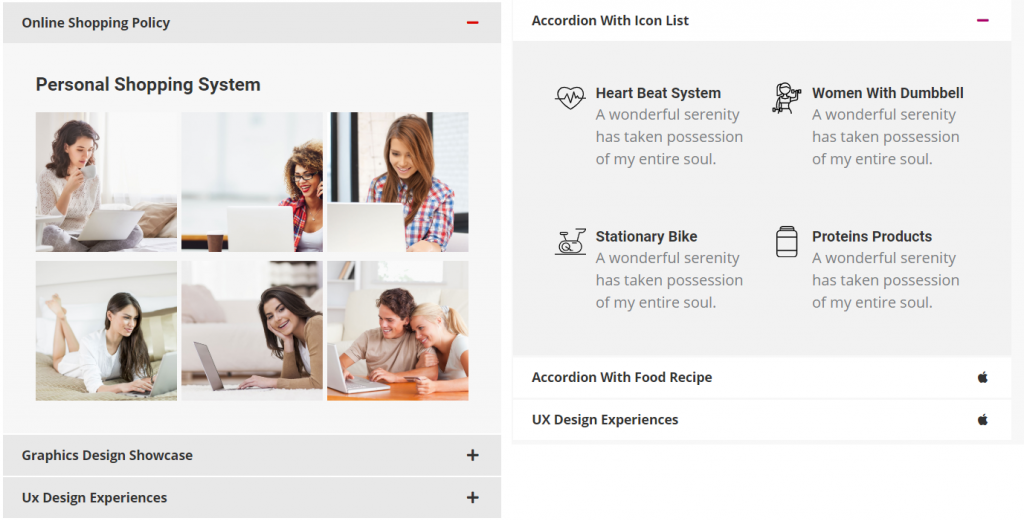Collapse Online Shopping Policy with minus icon
1024x521 pixels.
click(x=473, y=23)
